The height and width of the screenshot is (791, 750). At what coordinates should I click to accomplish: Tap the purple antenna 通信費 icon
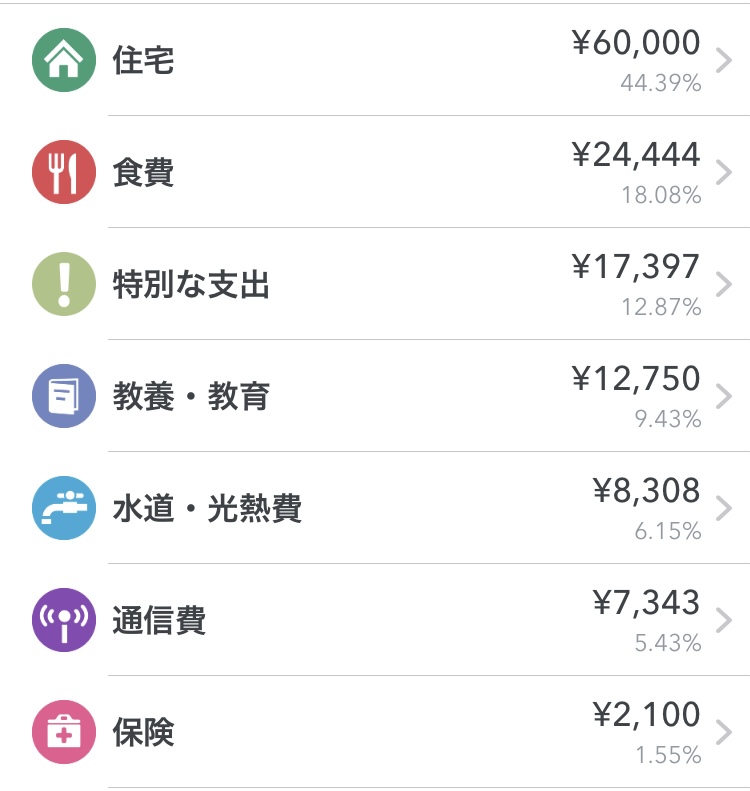coord(64,620)
